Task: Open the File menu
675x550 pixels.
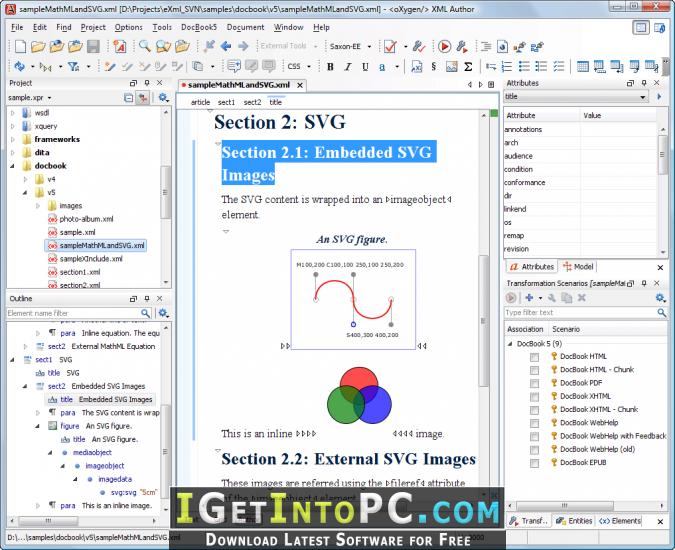Action: (x=17, y=27)
